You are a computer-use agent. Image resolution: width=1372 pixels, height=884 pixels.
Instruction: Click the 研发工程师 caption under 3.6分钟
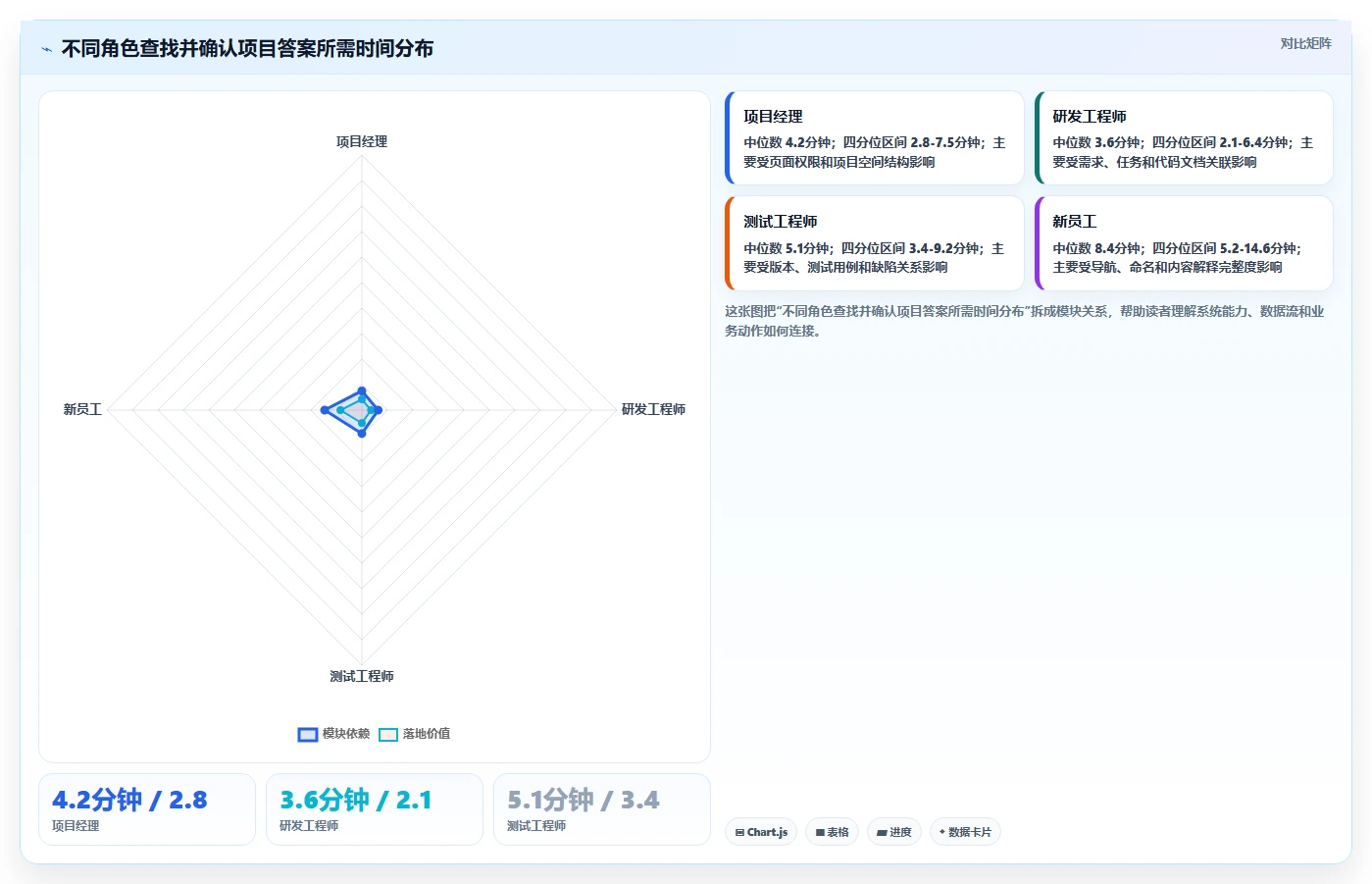click(309, 826)
